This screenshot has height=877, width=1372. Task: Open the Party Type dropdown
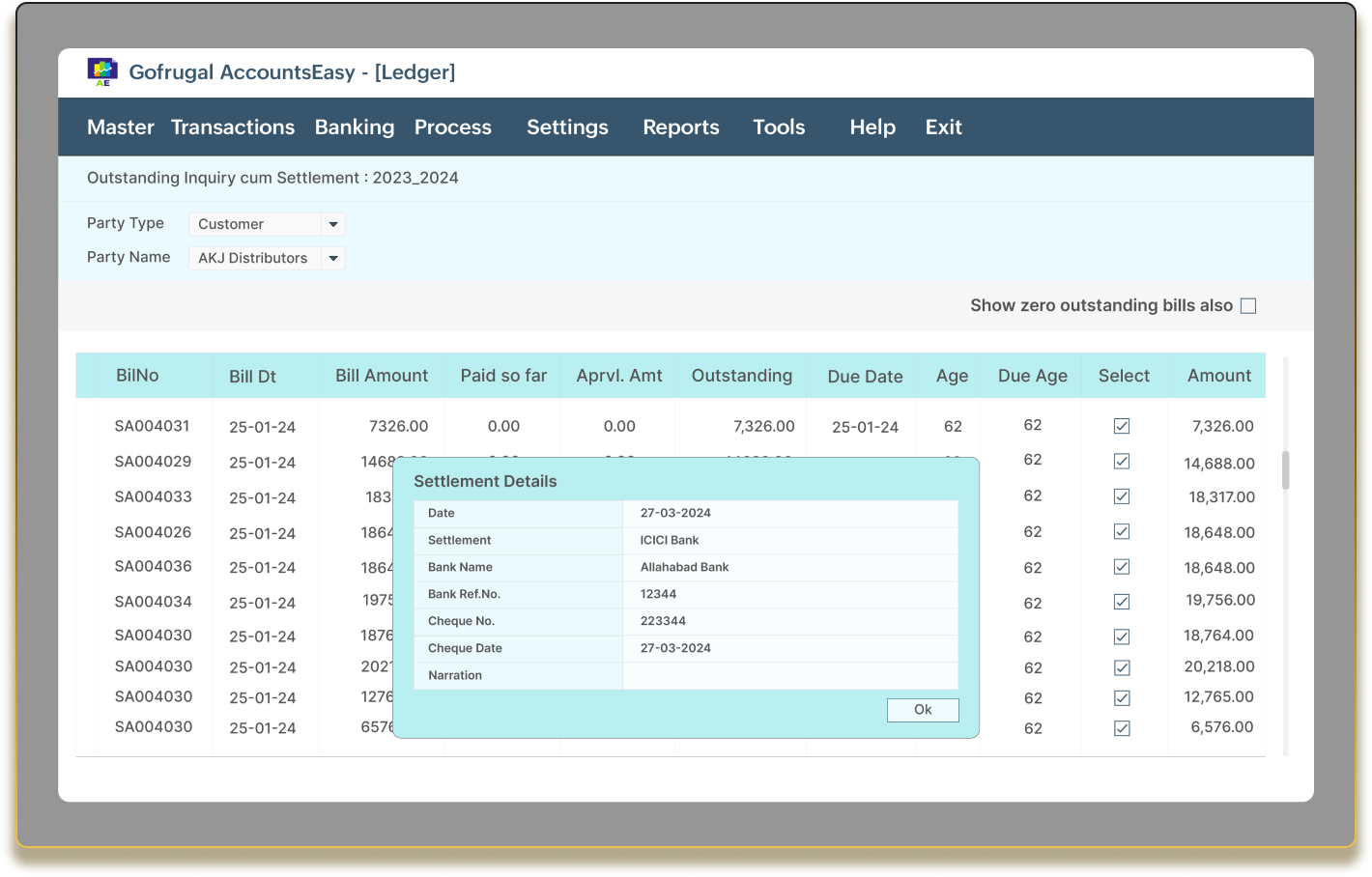[x=333, y=223]
